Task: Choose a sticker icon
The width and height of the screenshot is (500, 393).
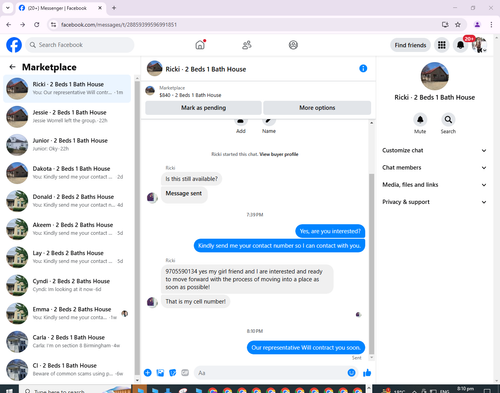Action: pos(173,373)
